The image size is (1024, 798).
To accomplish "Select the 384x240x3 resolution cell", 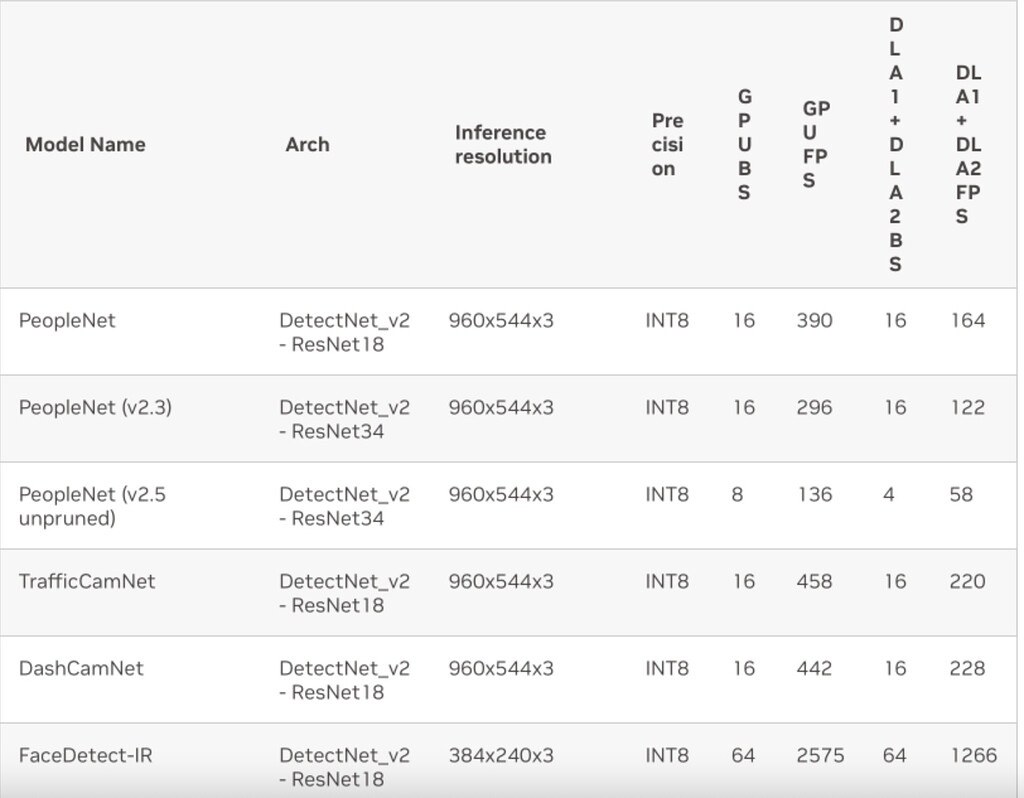I will click(501, 756).
